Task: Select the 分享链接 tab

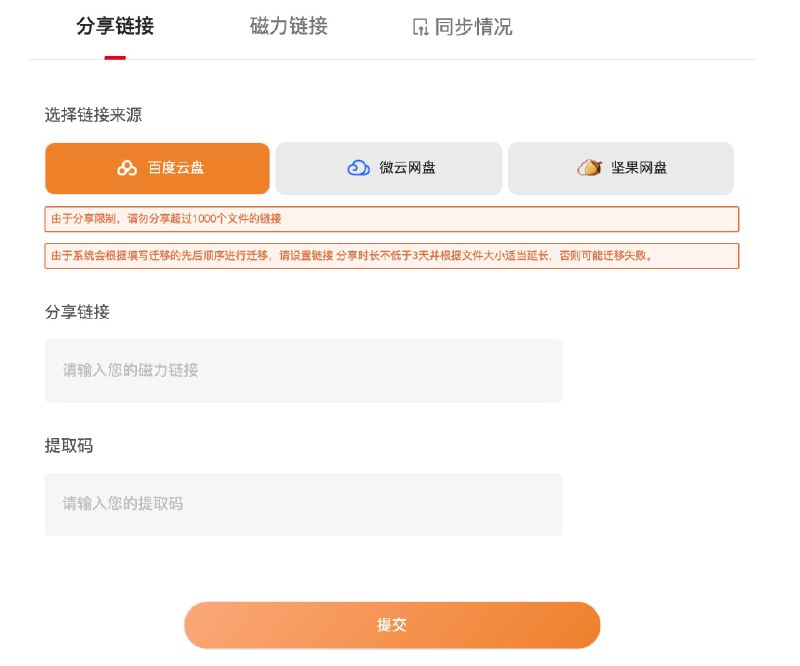Action: (113, 27)
